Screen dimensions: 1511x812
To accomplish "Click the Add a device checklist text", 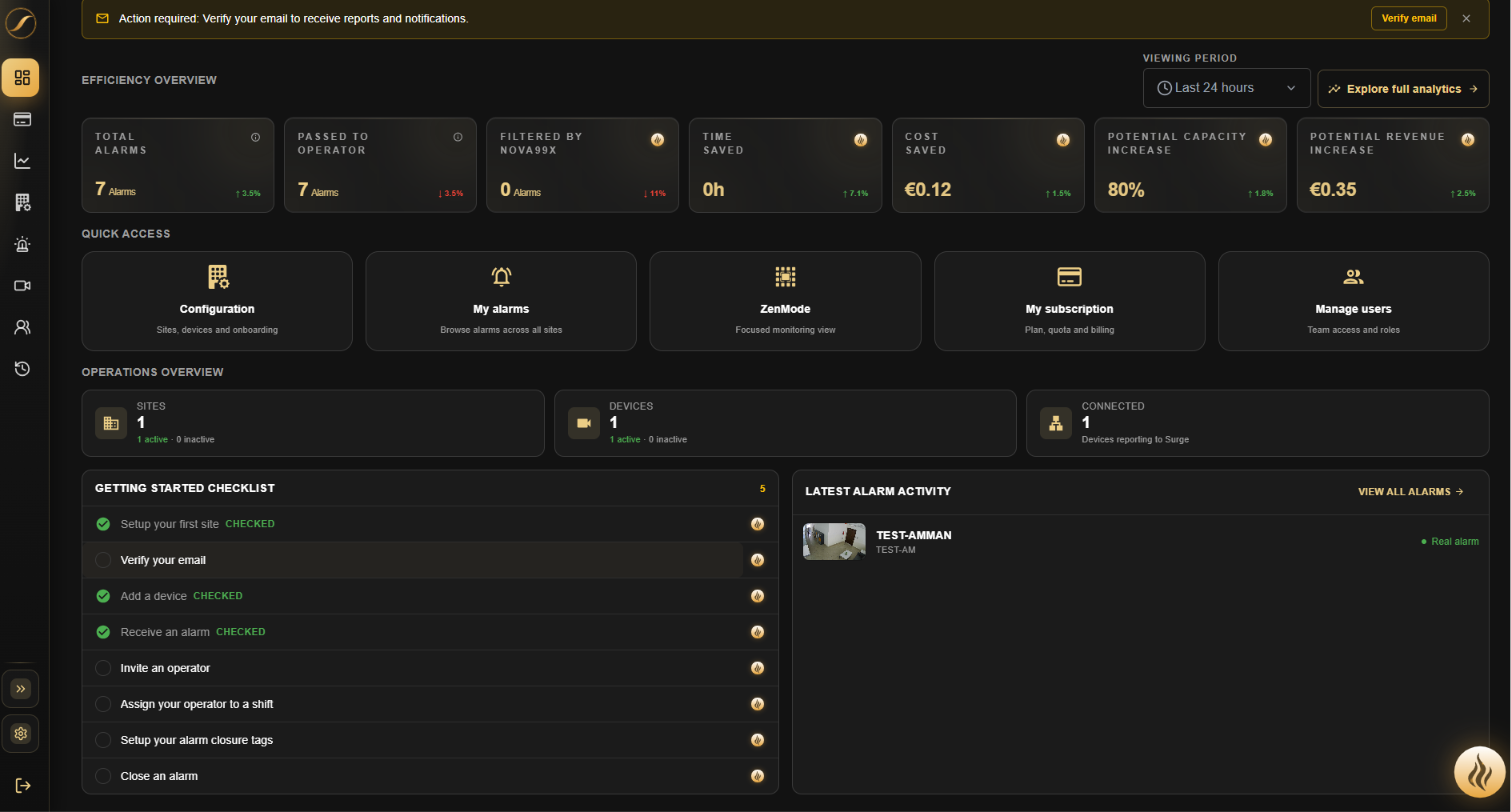I will coord(153,596).
